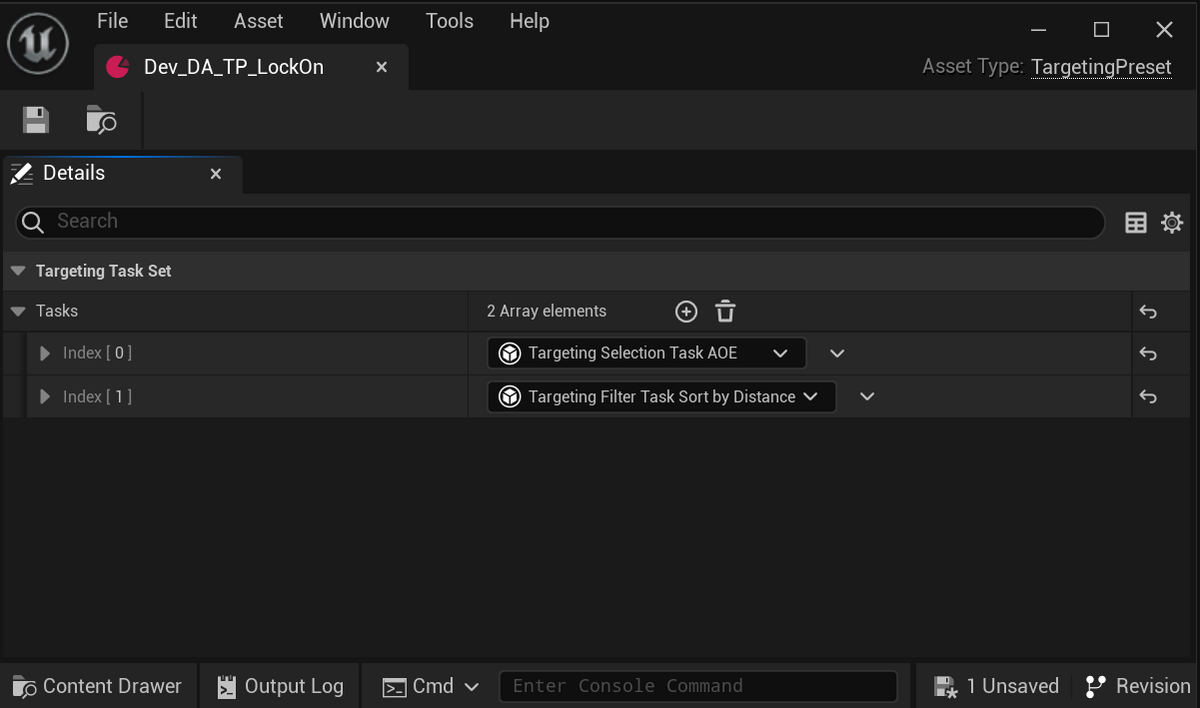Viewport: 1200px width, 708px height.
Task: Toggle property matrix table view icon
Action: click(x=1136, y=223)
